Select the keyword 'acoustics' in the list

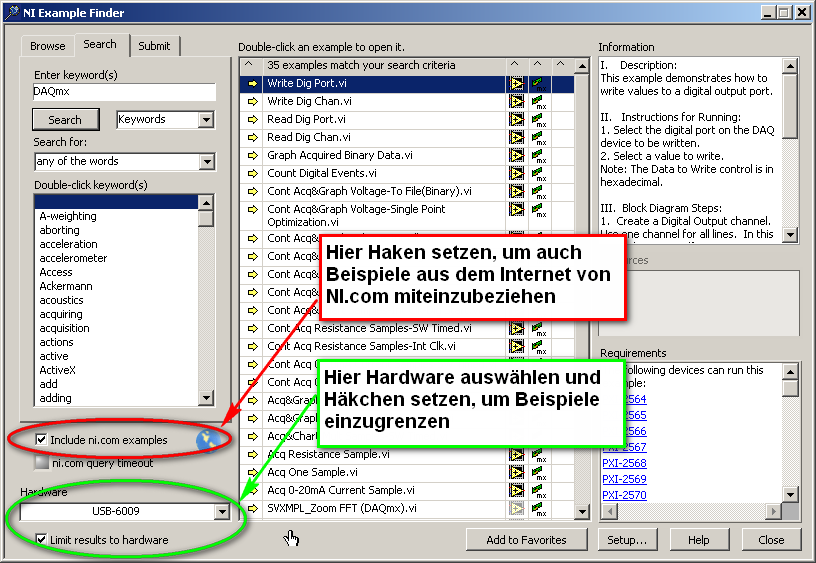coord(61,300)
